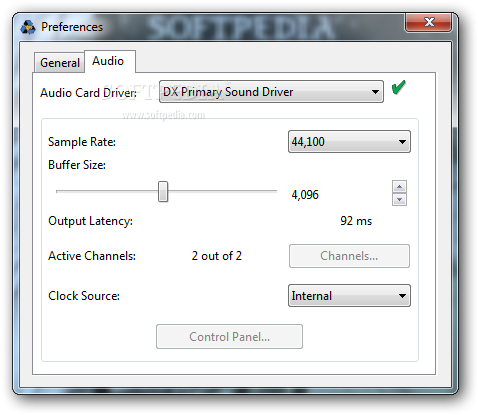
Task: Click the 'Buffer Size:' label
Action: coord(77,165)
